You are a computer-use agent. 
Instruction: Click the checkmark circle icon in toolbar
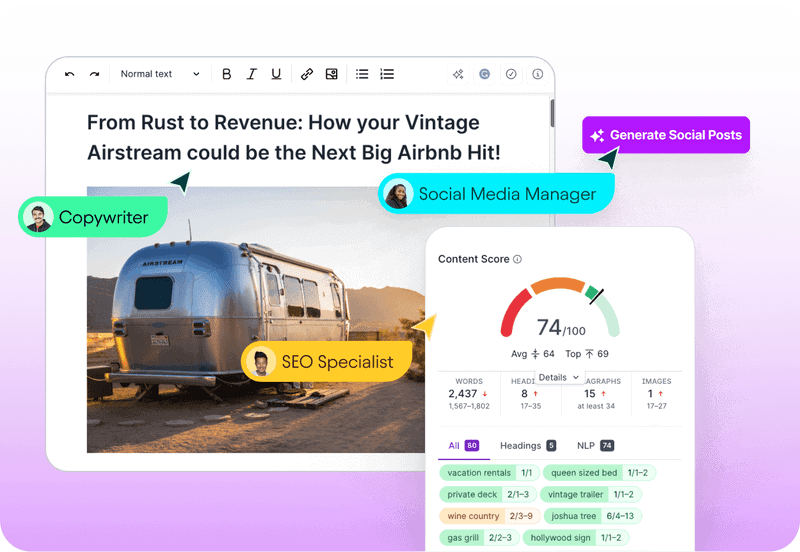tap(511, 74)
